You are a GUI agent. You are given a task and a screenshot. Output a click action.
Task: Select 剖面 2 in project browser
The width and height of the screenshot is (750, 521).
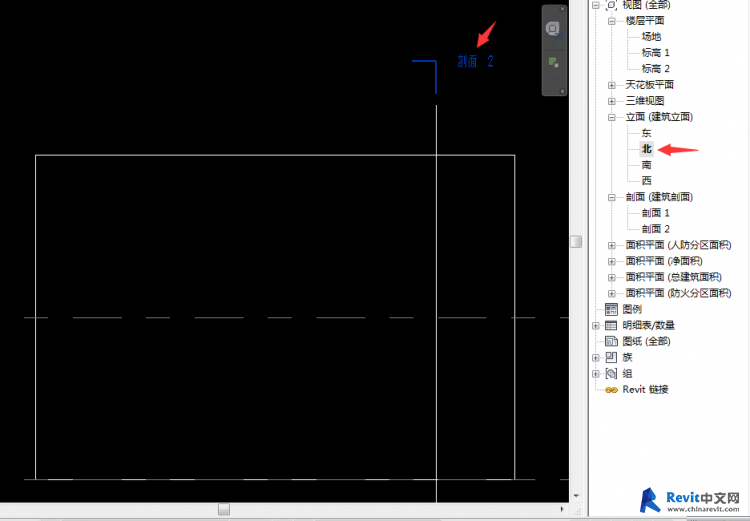click(655, 229)
